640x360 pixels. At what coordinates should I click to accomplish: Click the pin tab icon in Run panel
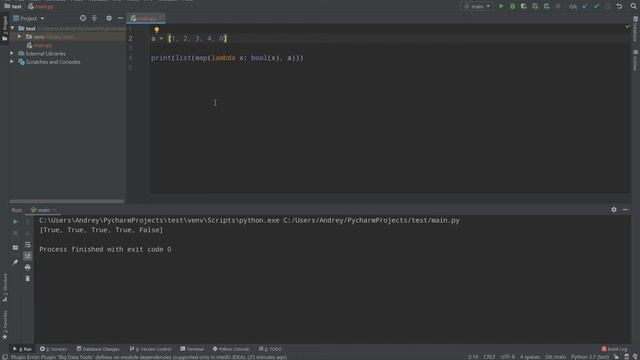pos(15,262)
